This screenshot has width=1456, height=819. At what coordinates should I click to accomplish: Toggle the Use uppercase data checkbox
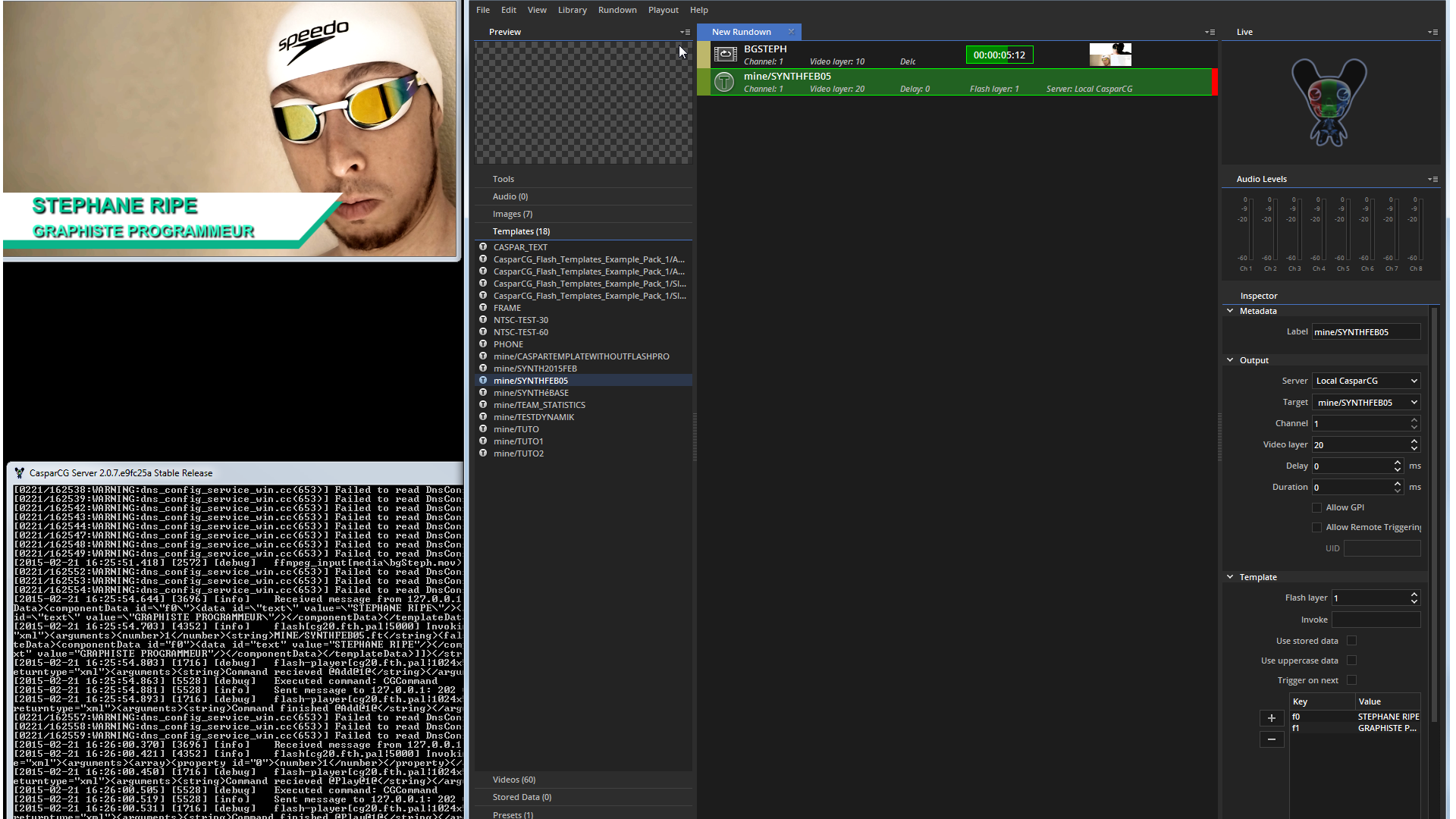pos(1351,661)
